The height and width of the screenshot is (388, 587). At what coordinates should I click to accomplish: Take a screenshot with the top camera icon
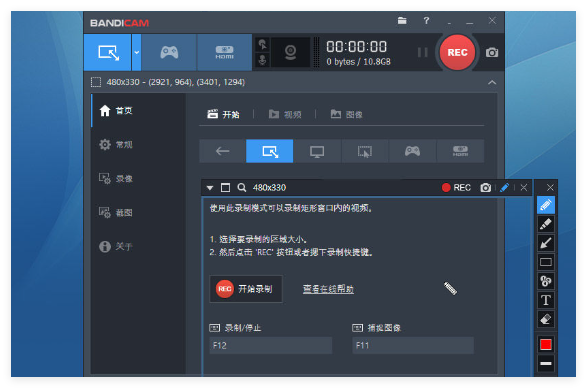(492, 52)
